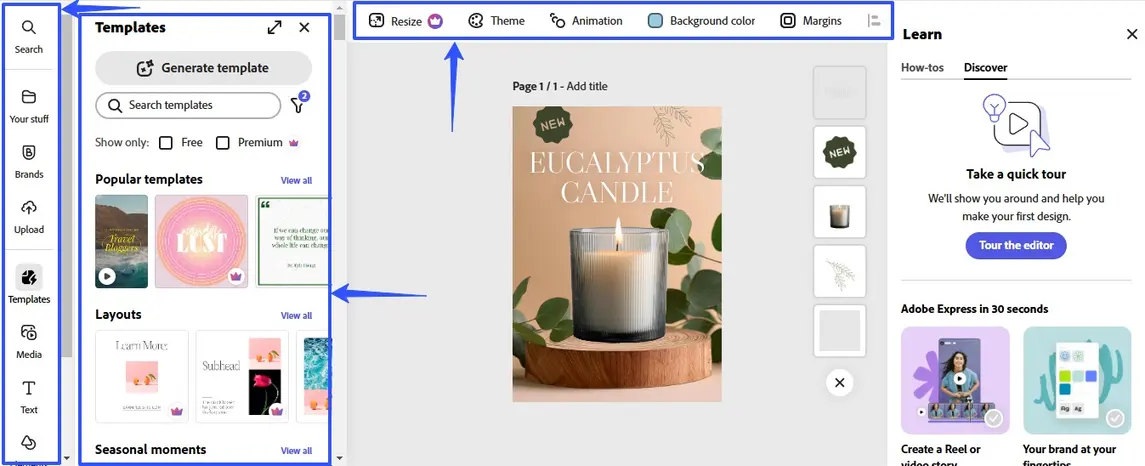Open Your stuff folder icon
1145x466 pixels.
pos(29,97)
